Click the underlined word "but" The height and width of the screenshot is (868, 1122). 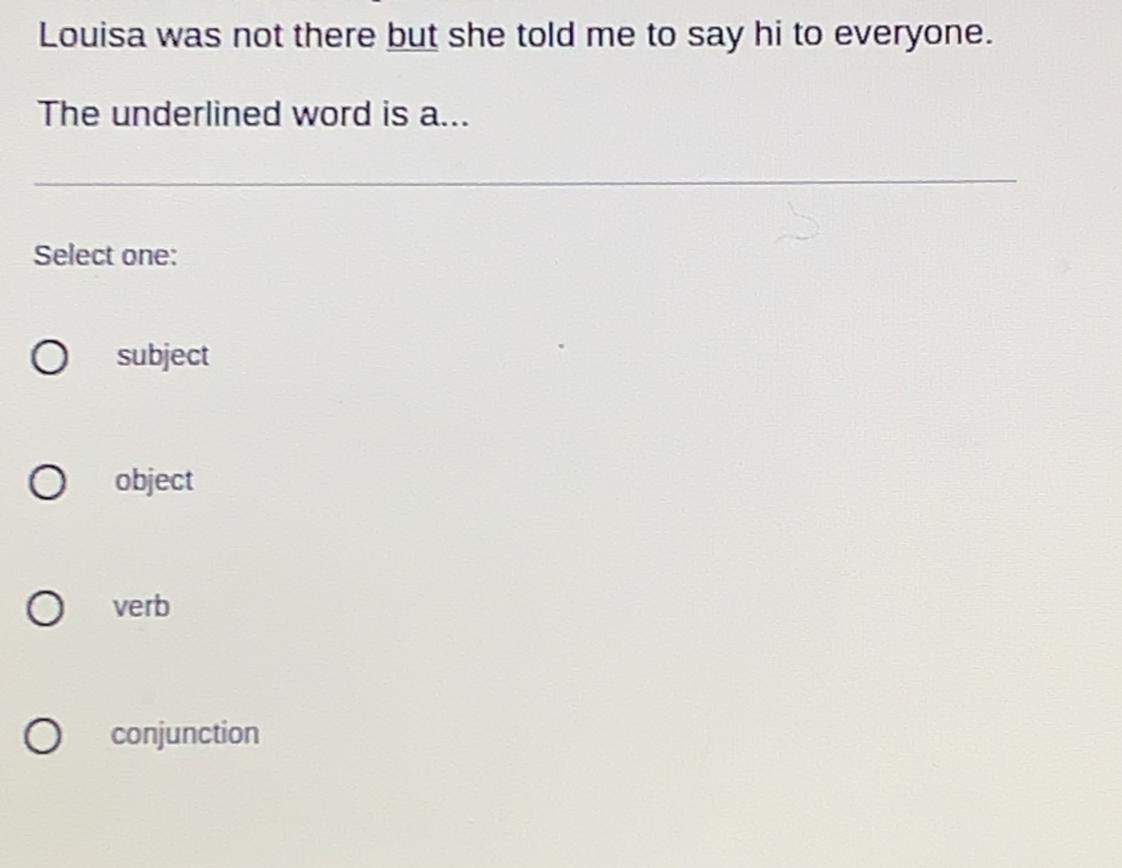(x=412, y=35)
